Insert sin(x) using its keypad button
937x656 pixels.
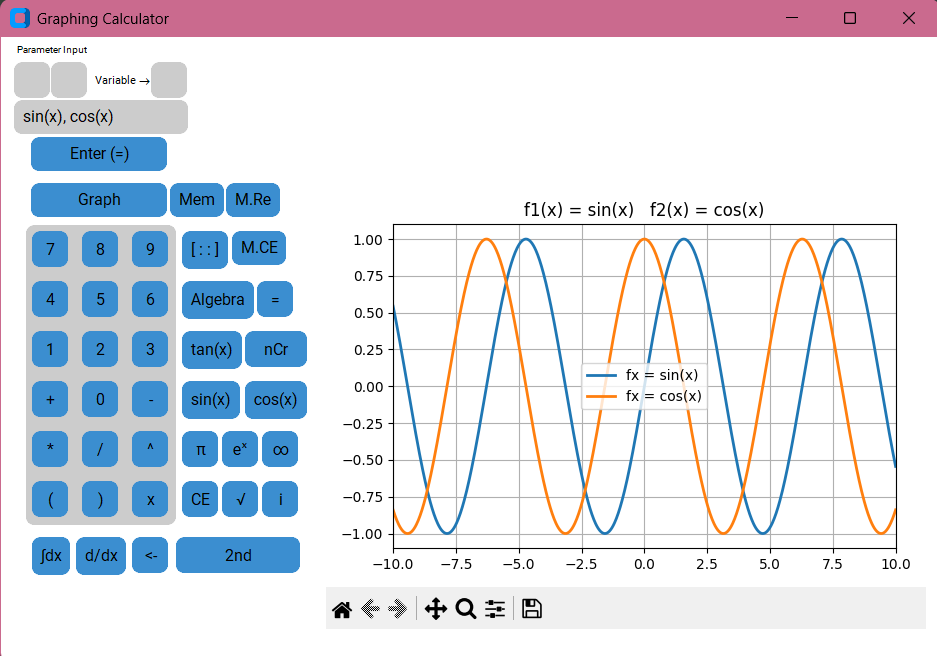click(x=211, y=399)
